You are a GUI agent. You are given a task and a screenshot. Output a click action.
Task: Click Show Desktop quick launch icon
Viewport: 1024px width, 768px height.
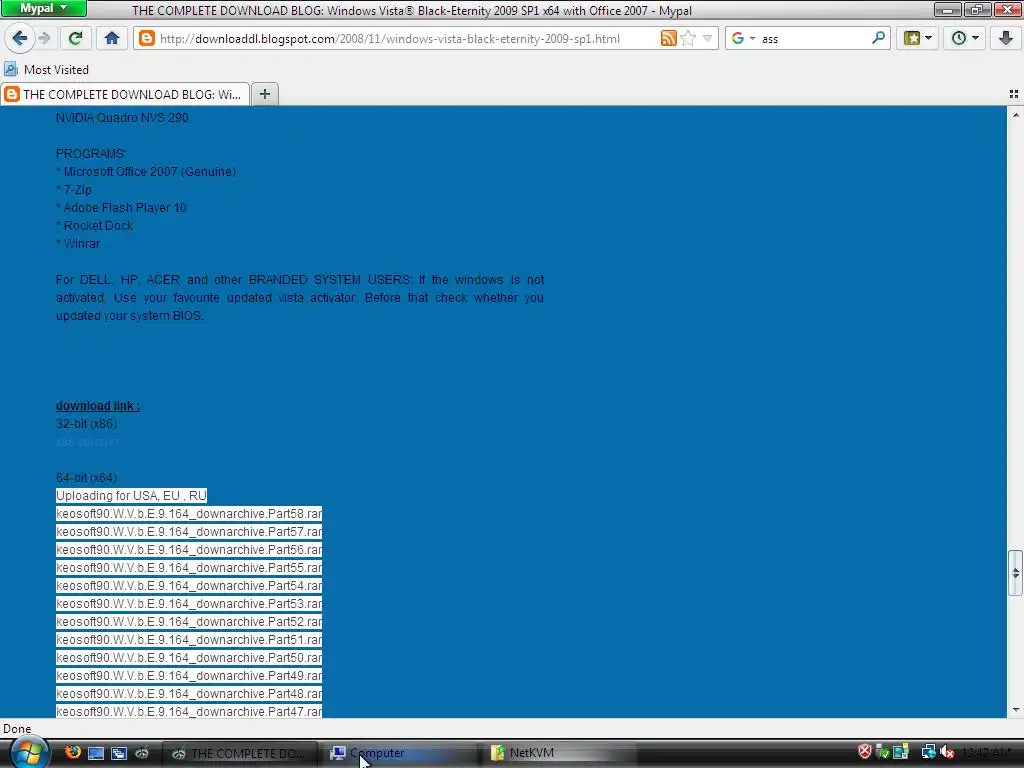(95, 753)
